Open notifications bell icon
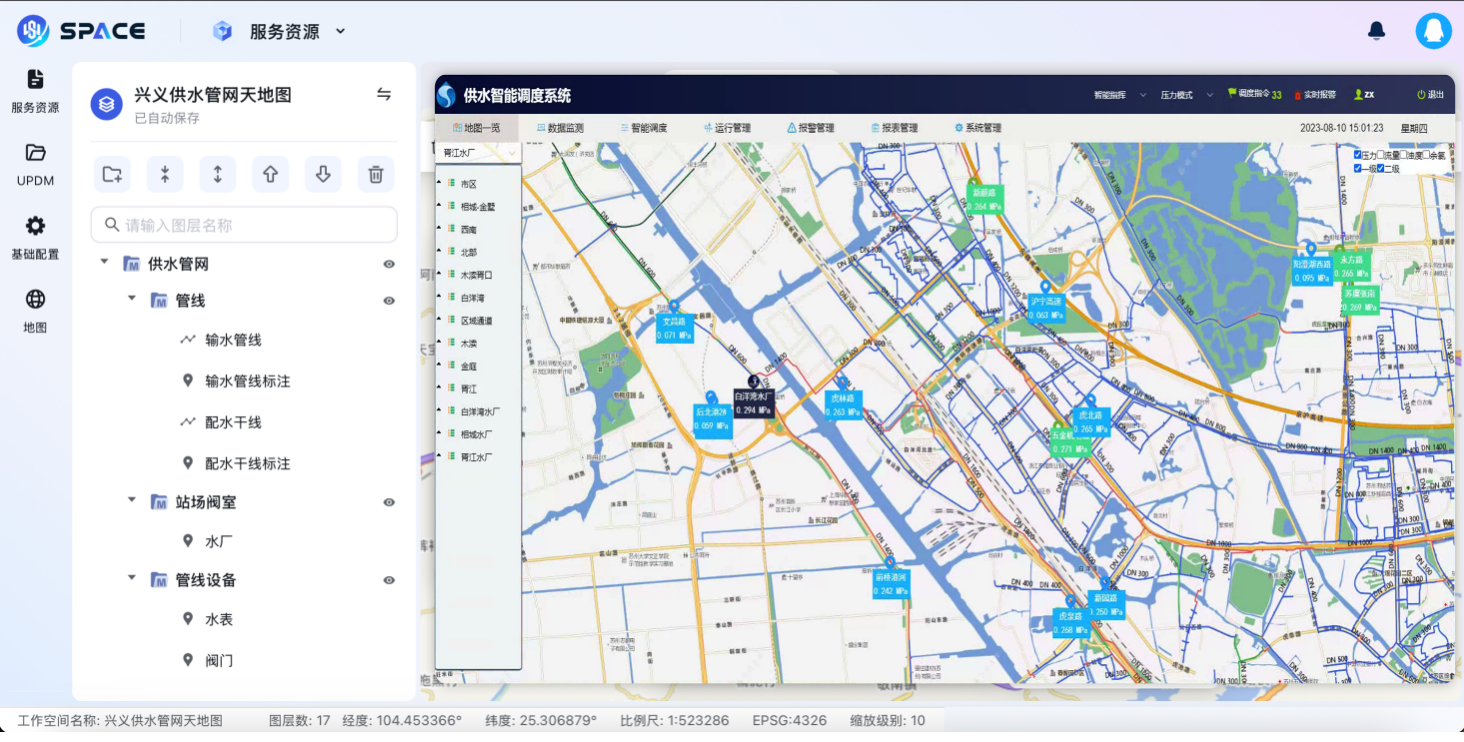This screenshot has height=742, width=1464. coord(1377,31)
